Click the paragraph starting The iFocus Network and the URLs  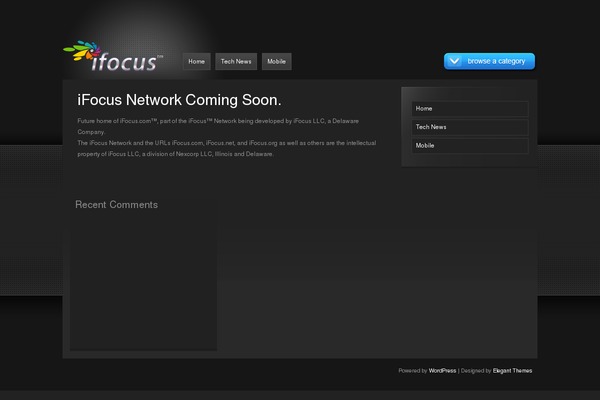click(227, 149)
